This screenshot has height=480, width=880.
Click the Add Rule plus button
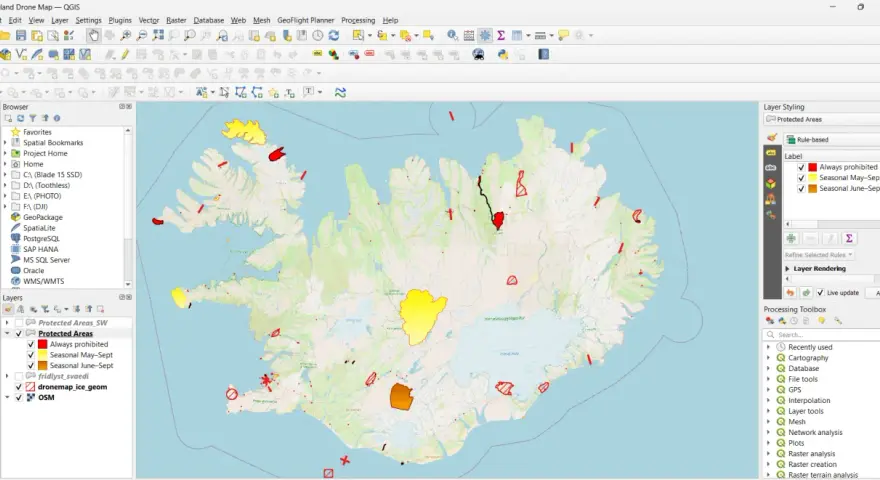pos(791,239)
